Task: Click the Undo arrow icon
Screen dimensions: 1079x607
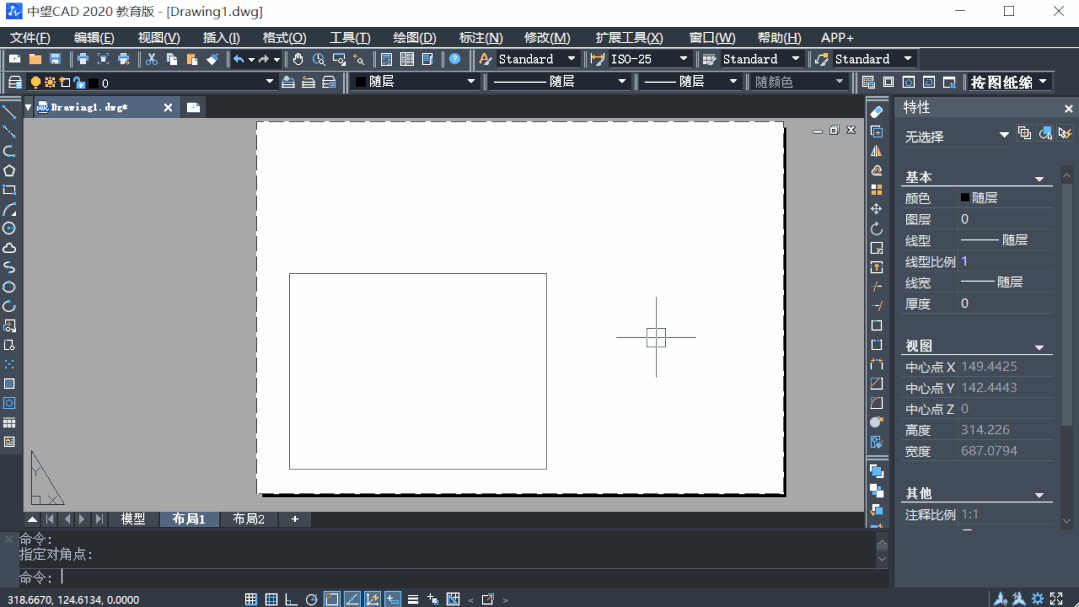Action: pyautogui.click(x=238, y=59)
